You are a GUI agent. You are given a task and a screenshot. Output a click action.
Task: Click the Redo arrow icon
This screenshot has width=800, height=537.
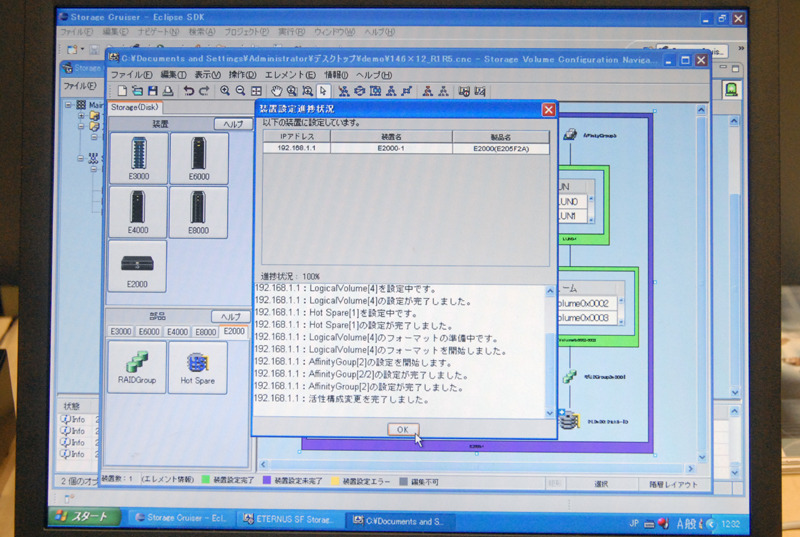204,91
